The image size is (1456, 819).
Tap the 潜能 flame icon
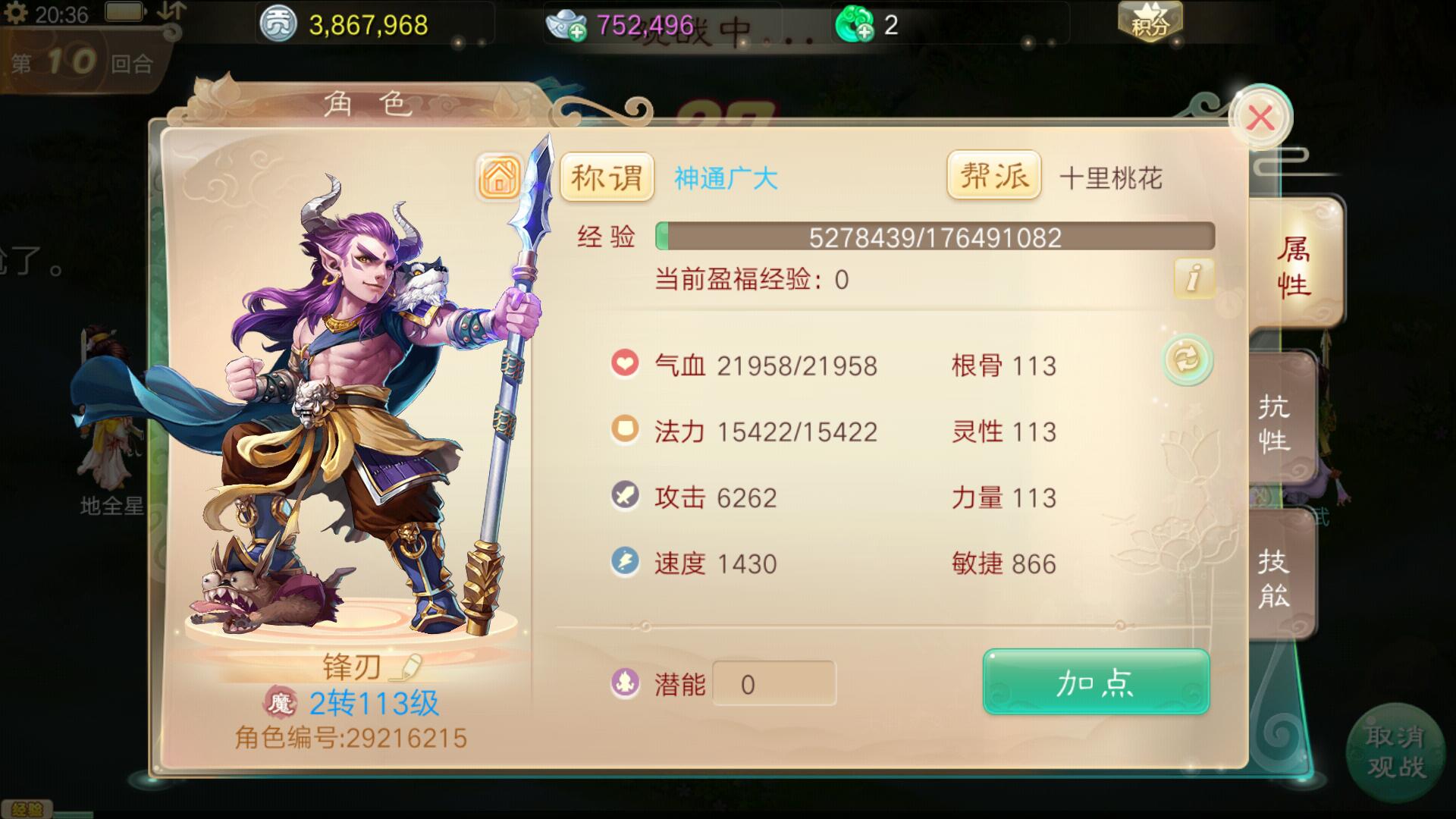point(625,683)
